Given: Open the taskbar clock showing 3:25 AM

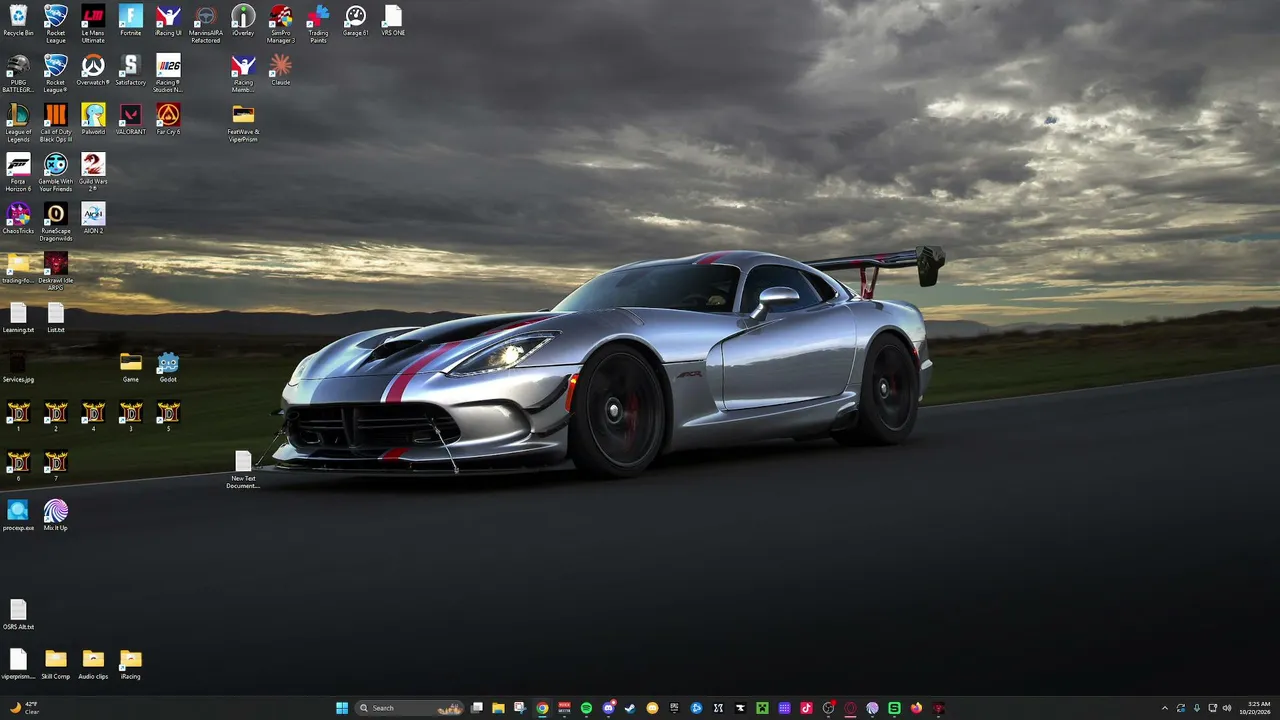Looking at the screenshot, I should (1254, 708).
